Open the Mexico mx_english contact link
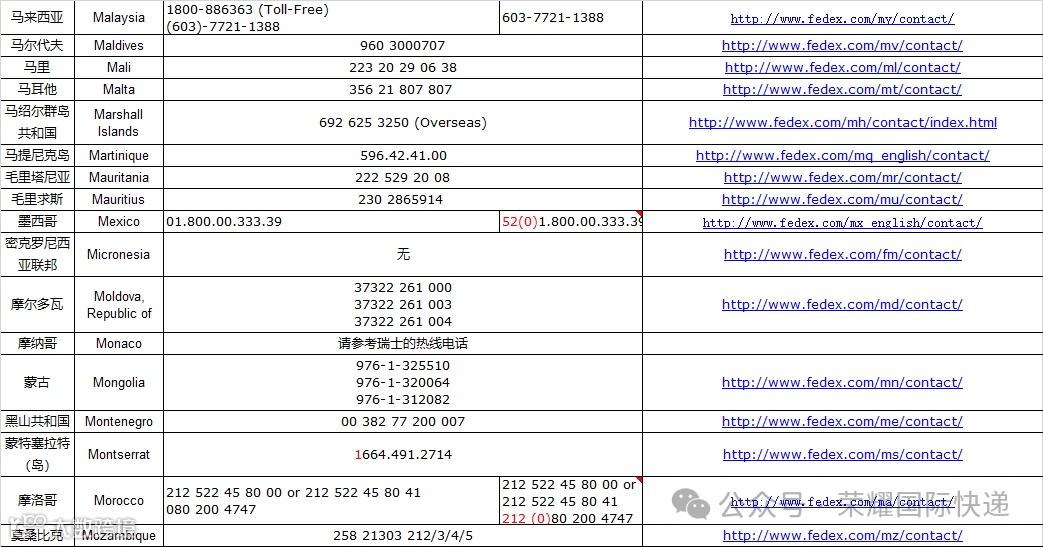The height and width of the screenshot is (547, 1043). click(x=842, y=222)
